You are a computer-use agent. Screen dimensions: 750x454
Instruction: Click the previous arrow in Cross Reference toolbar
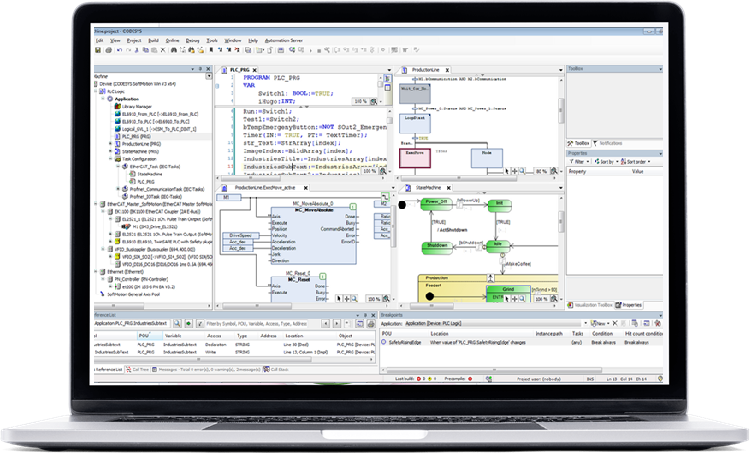click(326, 324)
